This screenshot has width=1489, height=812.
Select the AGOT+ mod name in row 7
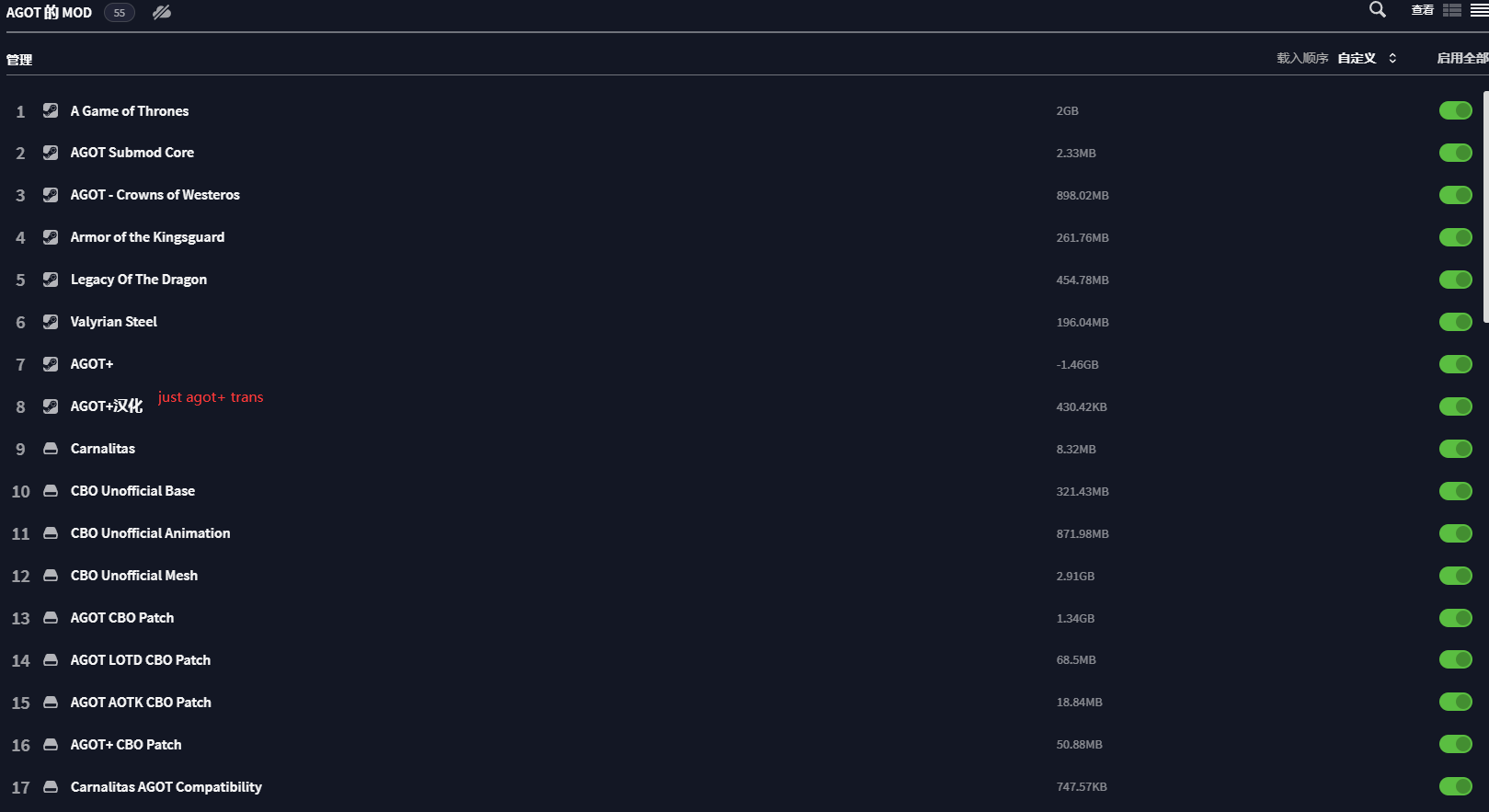[x=92, y=364]
